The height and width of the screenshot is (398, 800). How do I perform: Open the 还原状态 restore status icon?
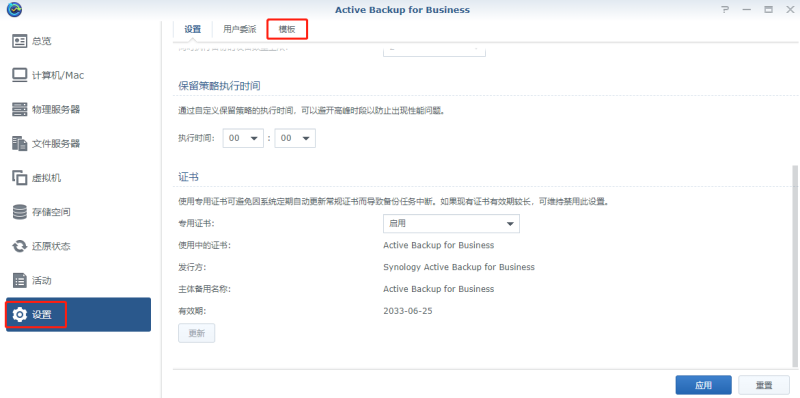coord(19,246)
